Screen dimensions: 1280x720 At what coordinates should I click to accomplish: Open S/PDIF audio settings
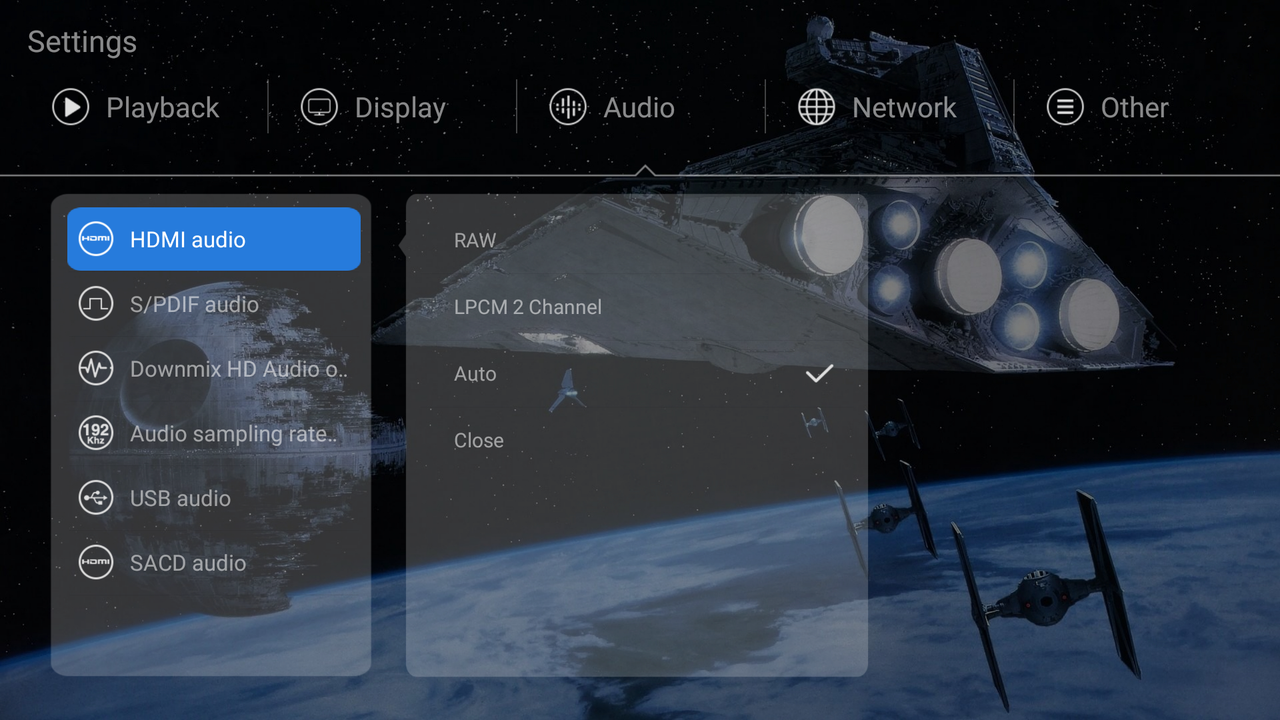(x=214, y=304)
